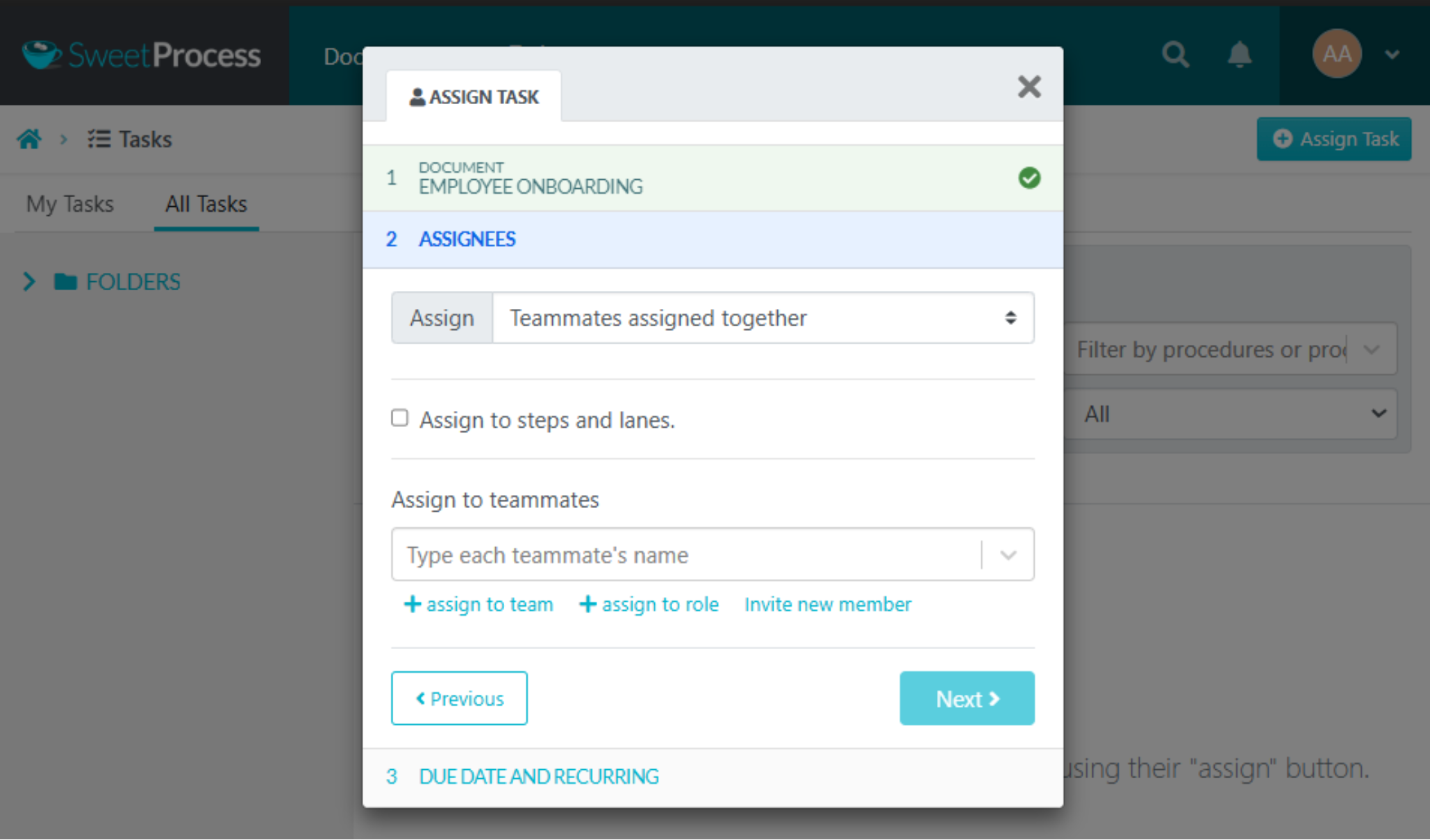Switch to the My Tasks tab
The height and width of the screenshot is (840, 1432).
70,204
